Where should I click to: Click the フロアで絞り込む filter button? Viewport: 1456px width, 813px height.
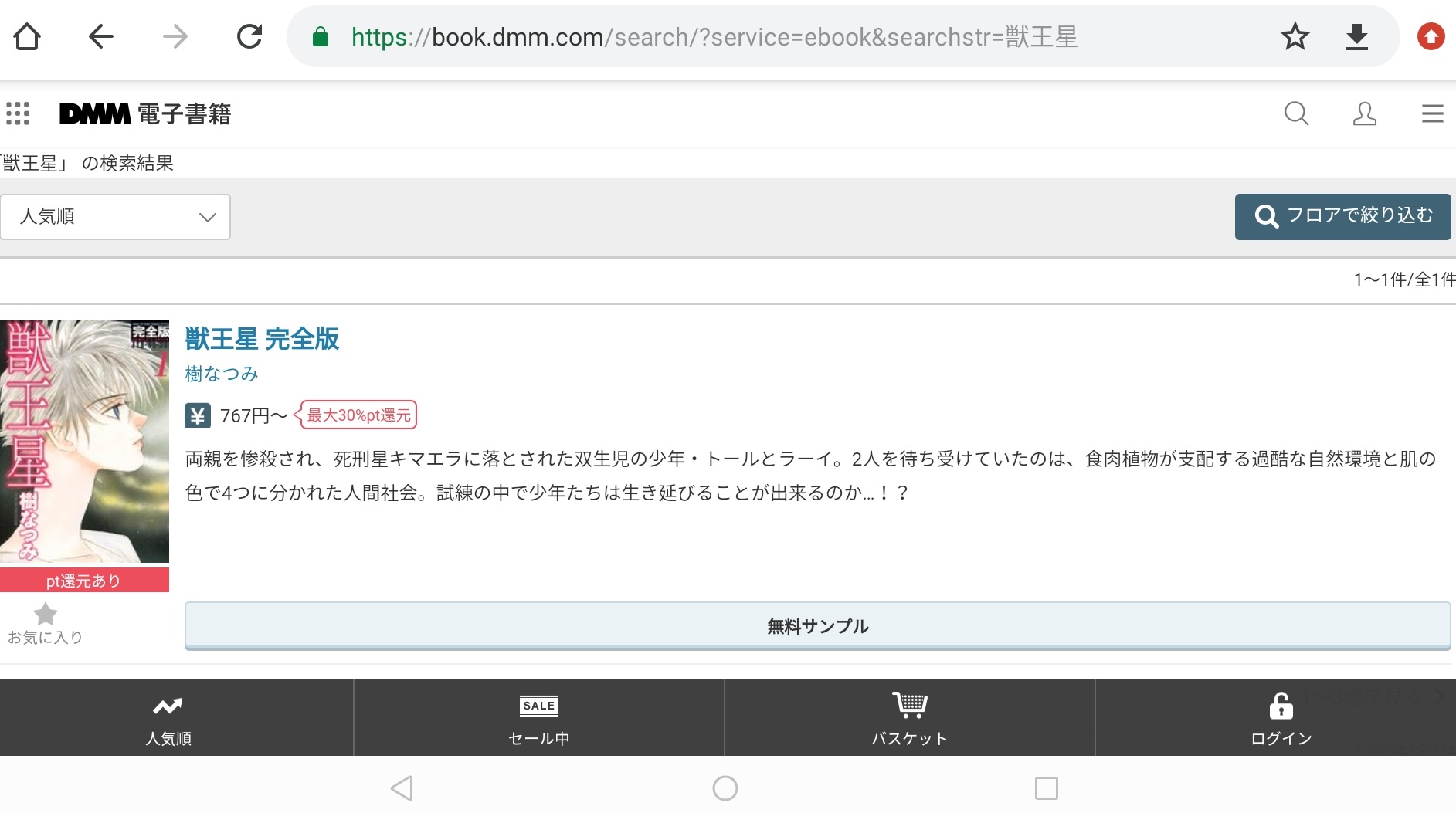[x=1342, y=216]
